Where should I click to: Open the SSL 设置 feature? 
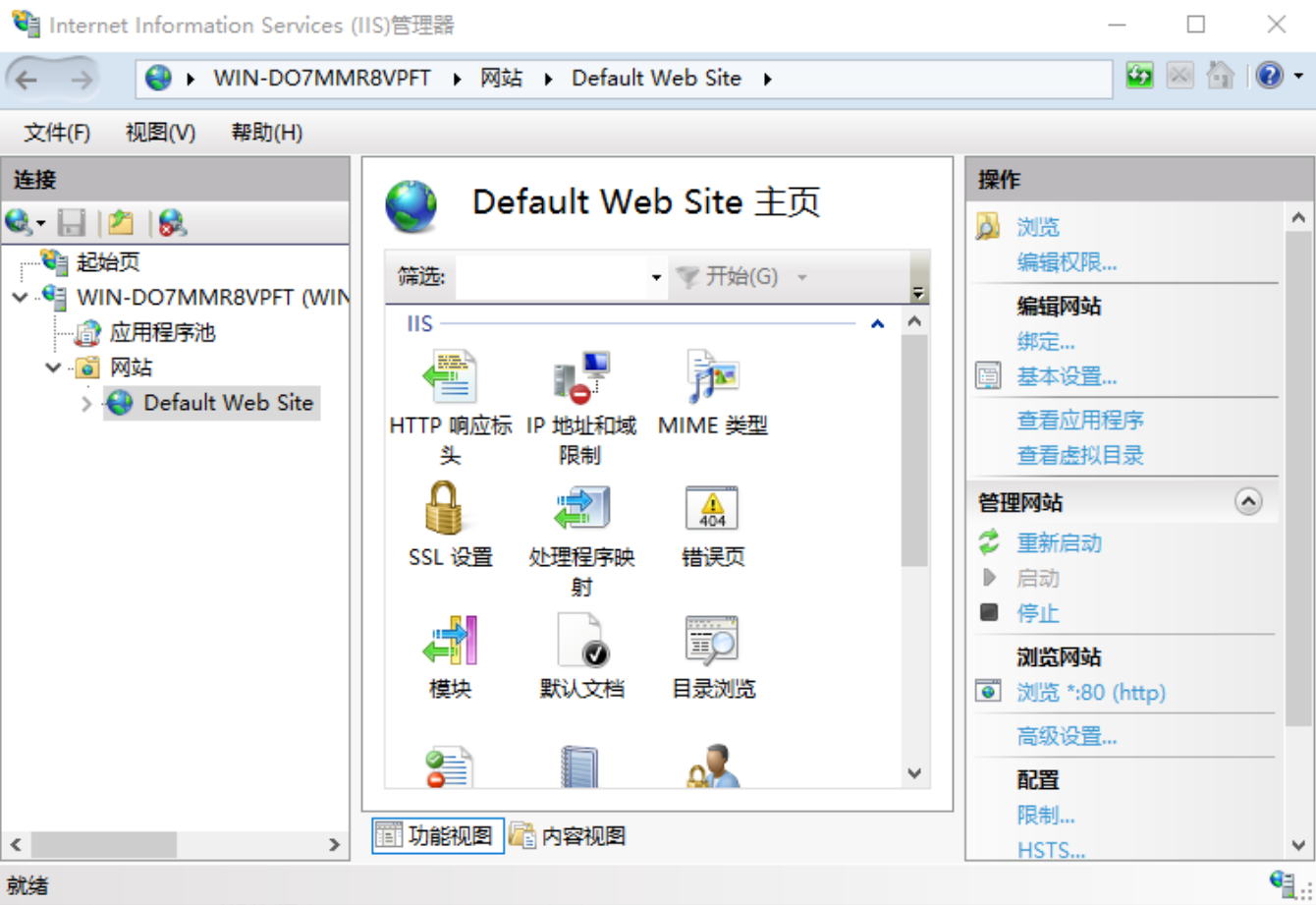click(450, 526)
